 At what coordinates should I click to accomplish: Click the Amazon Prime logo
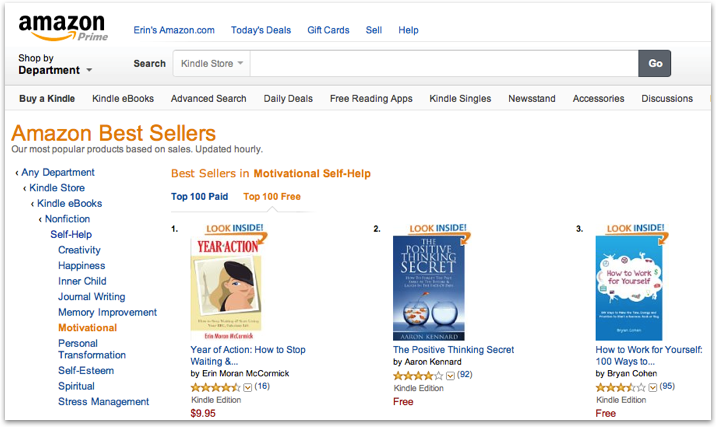pyautogui.click(x=63, y=28)
